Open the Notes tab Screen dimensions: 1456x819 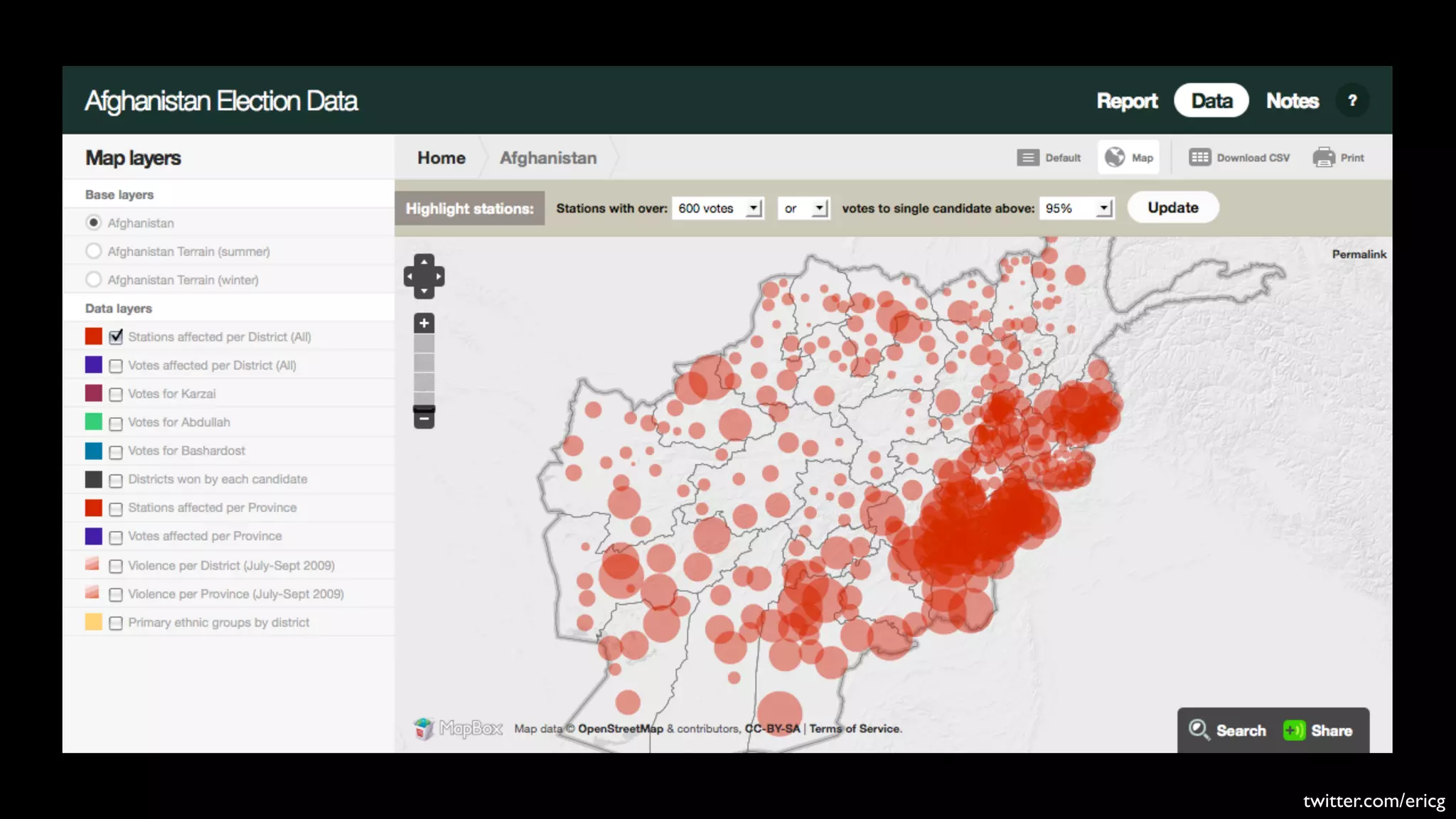click(1292, 101)
